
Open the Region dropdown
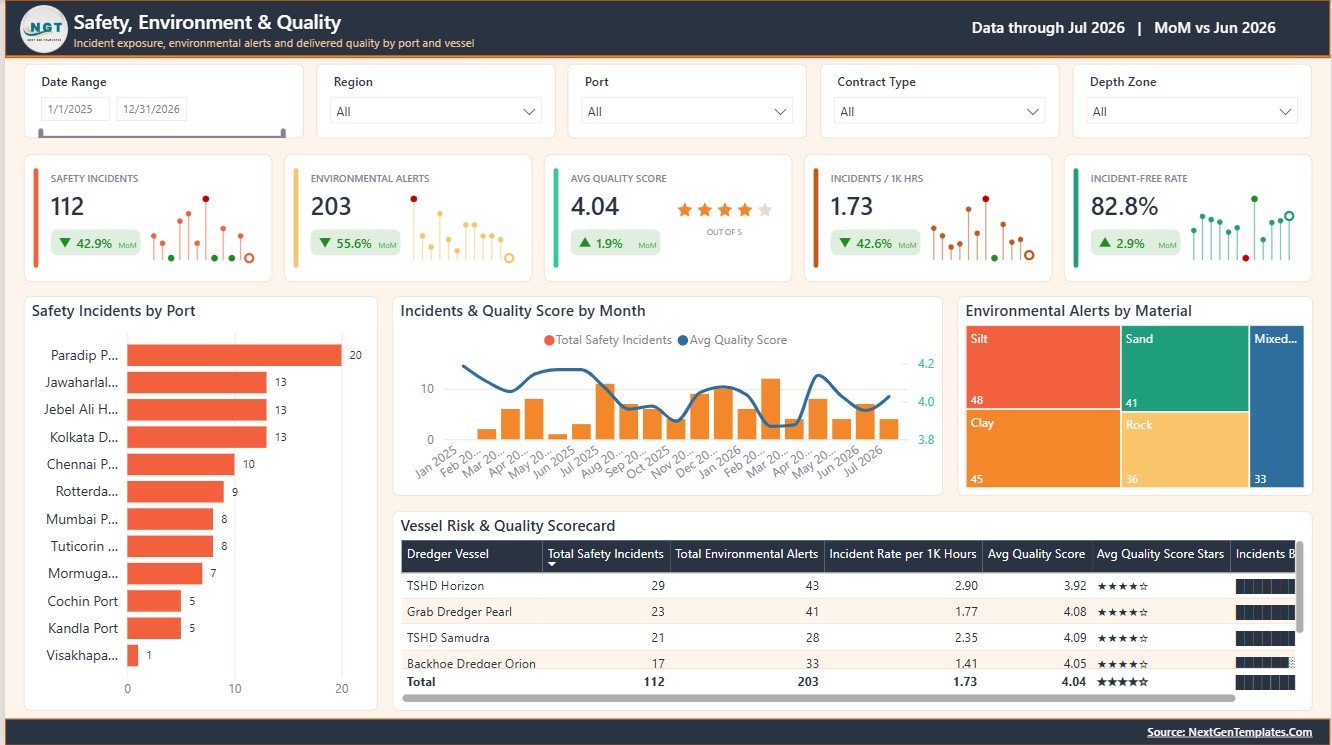tap(436, 111)
